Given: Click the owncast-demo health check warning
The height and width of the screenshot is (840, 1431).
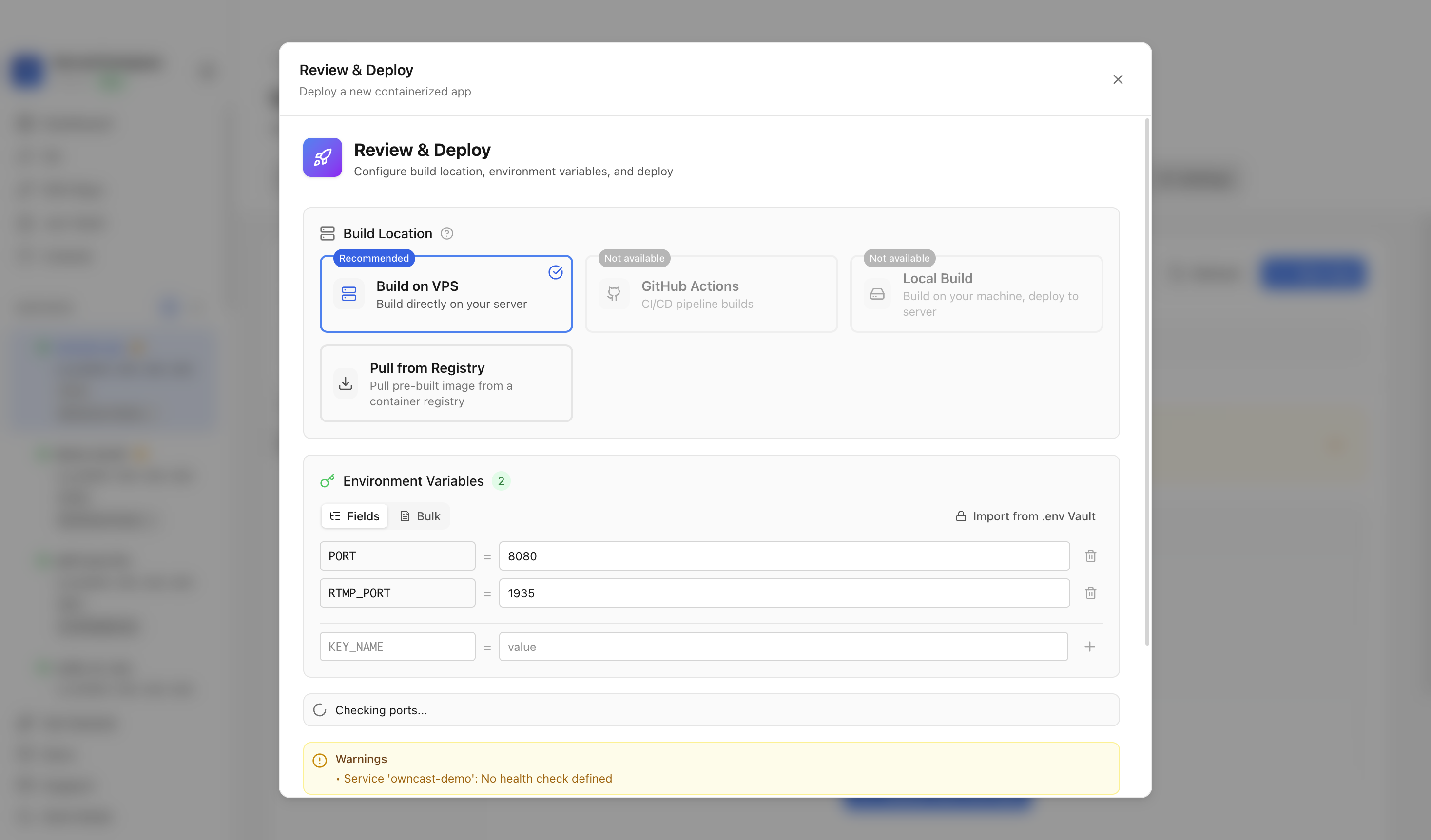Looking at the screenshot, I should (478, 778).
